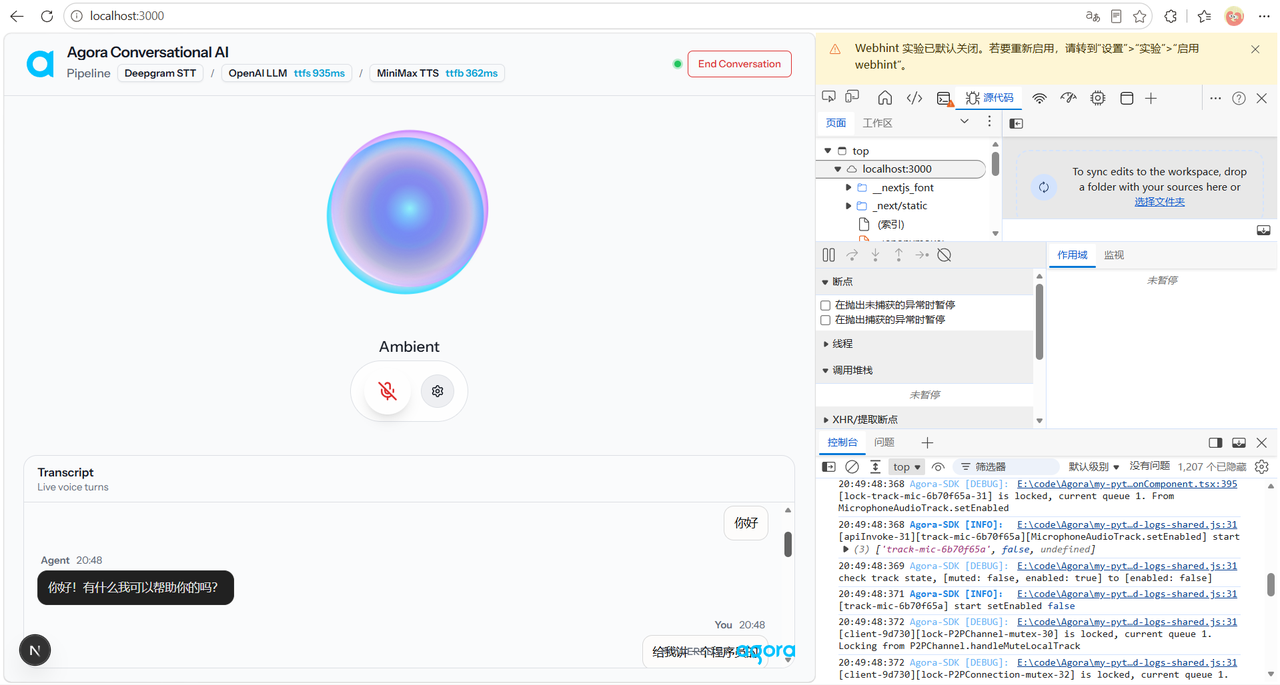Viewport: 1280px width, 685px height.
Task: Open DevTools help question mark
Action: click(x=1239, y=98)
